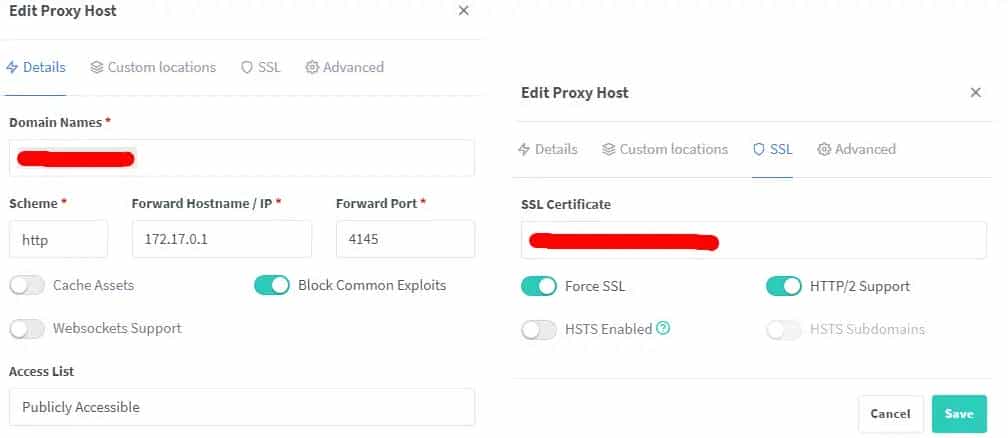Image resolution: width=1008 pixels, height=438 pixels.
Task: Click the Cancel button
Action: [x=890, y=414]
